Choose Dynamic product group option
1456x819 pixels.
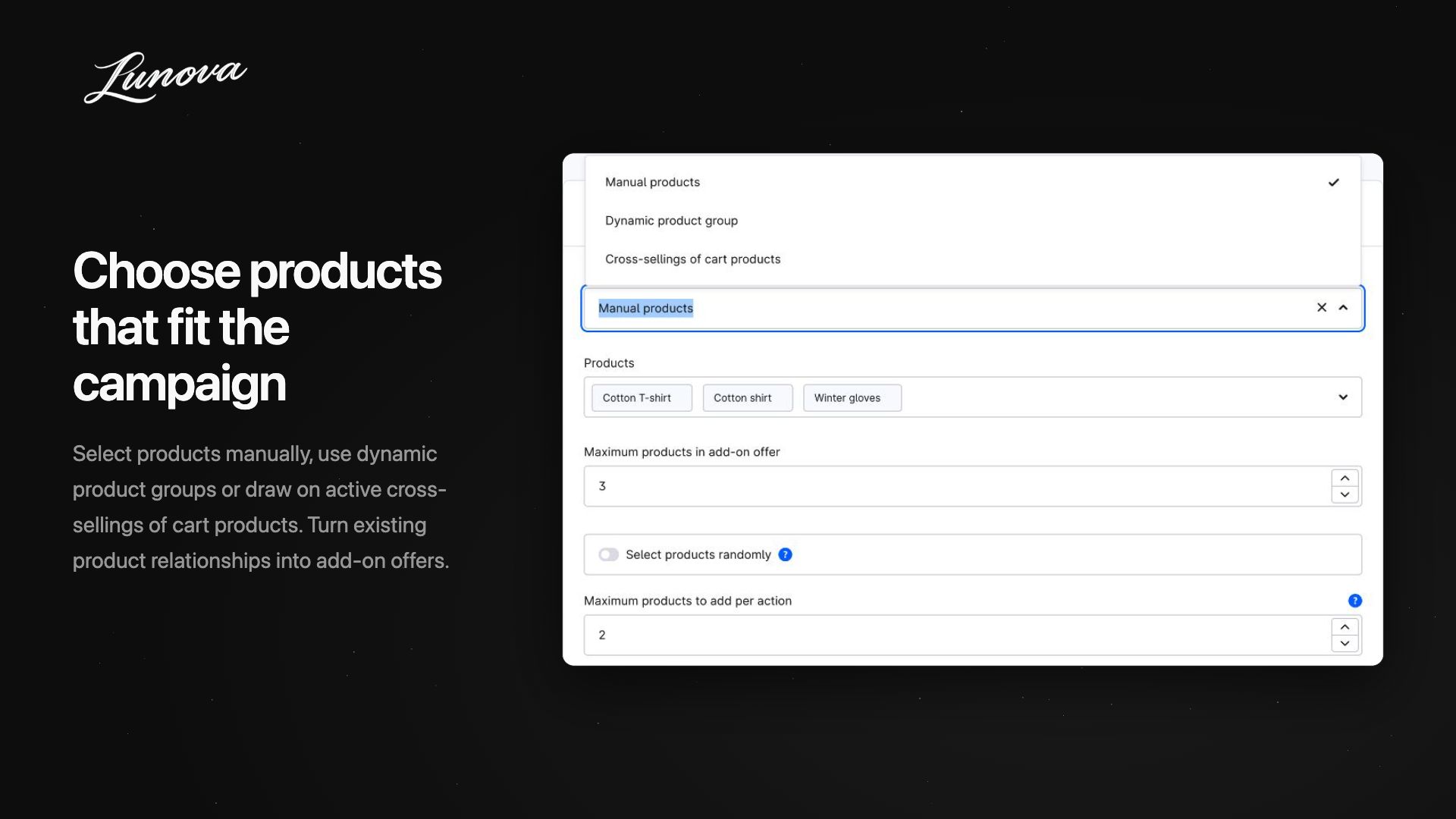click(973, 221)
